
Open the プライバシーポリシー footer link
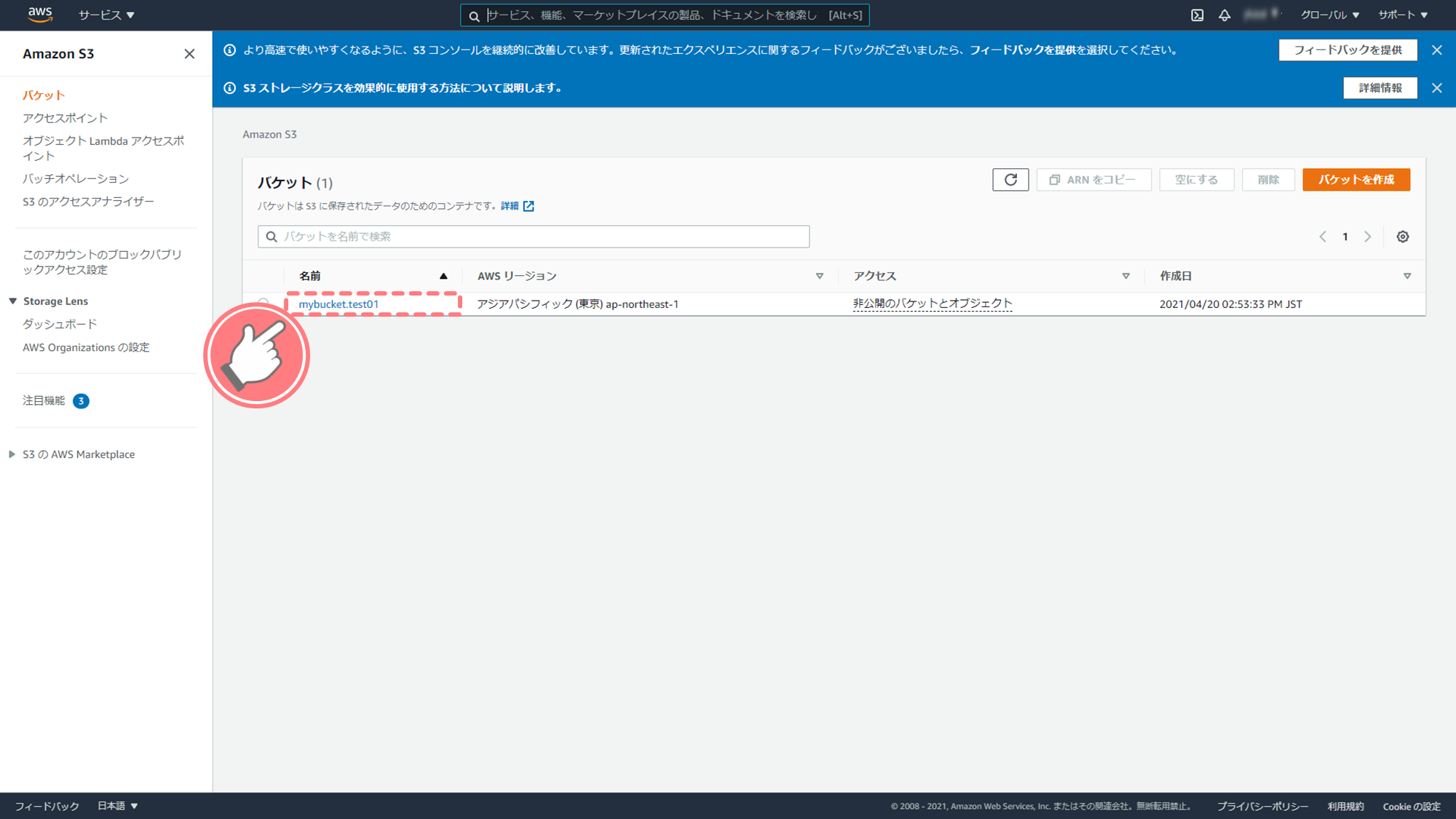coord(1262,806)
